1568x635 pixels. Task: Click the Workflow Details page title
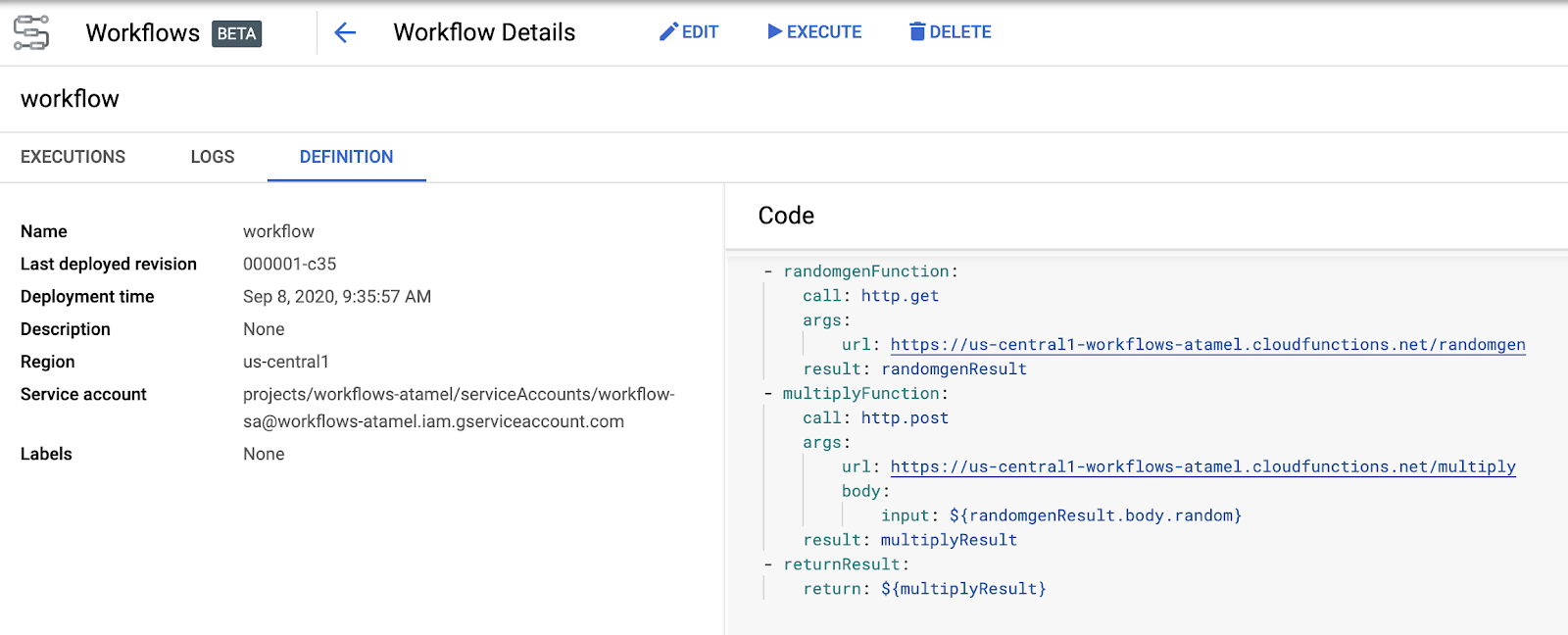coord(484,32)
